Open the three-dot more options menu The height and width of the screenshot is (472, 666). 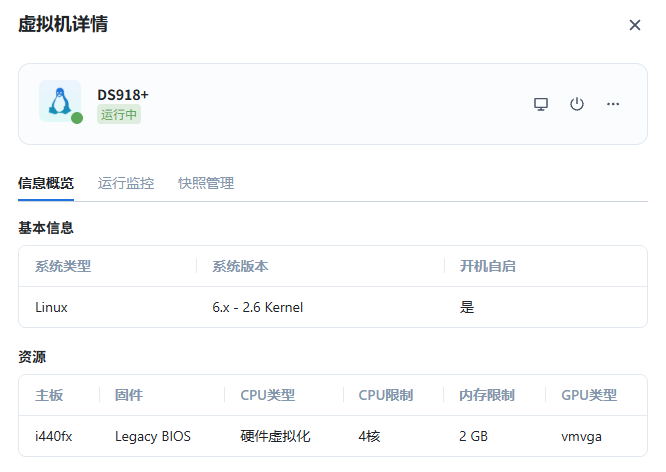[612, 104]
